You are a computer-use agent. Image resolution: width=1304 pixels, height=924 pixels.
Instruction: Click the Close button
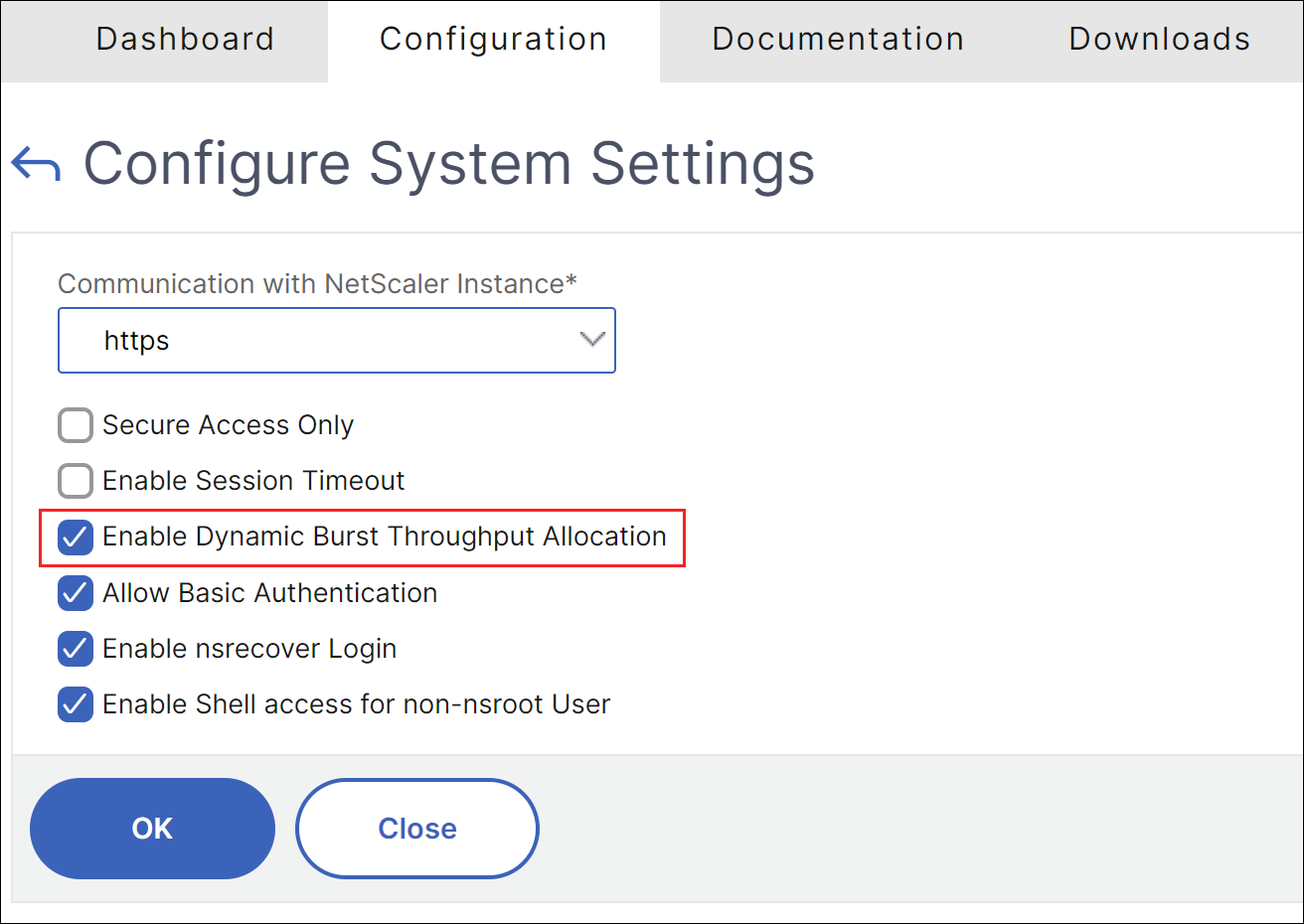coord(417,829)
